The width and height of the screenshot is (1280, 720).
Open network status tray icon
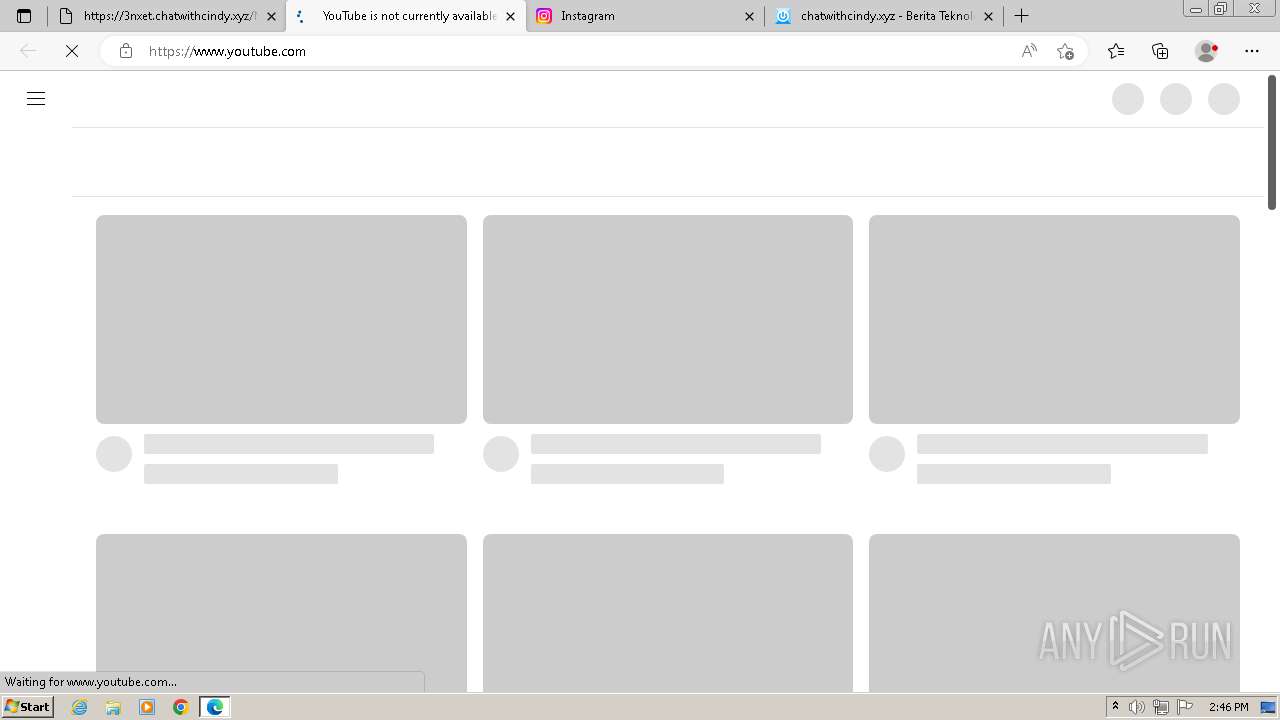pos(1161,707)
